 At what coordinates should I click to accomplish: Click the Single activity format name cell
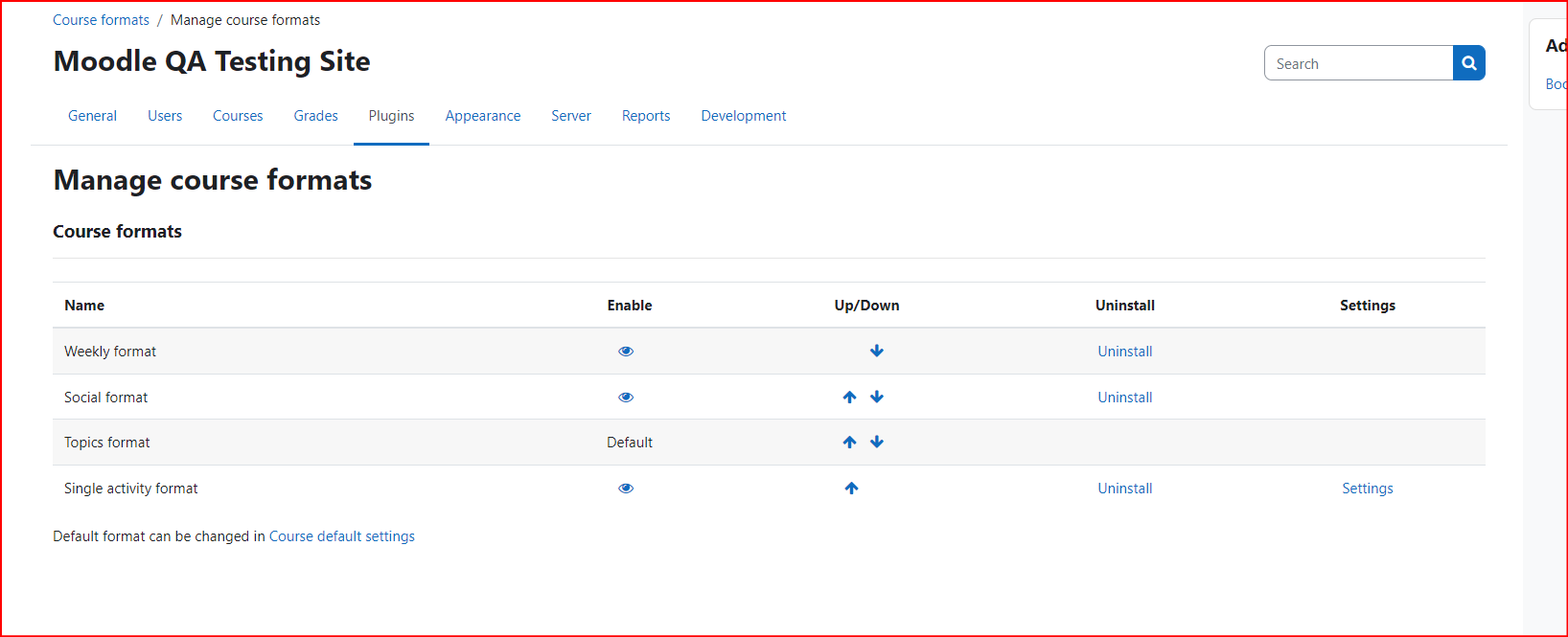click(131, 489)
